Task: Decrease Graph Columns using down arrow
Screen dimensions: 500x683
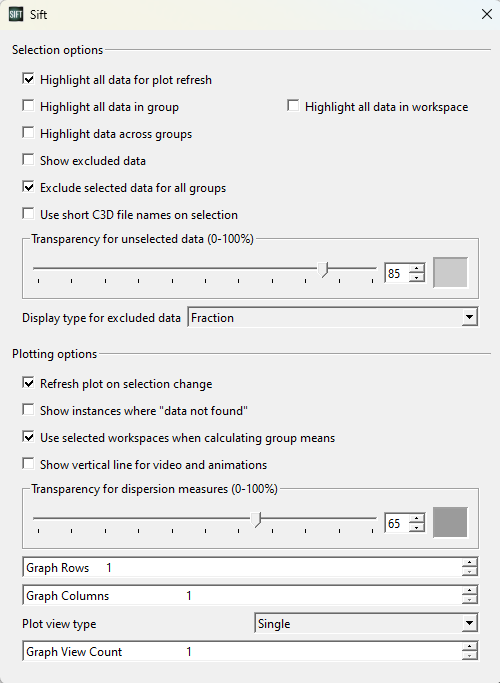Action: [x=470, y=600]
